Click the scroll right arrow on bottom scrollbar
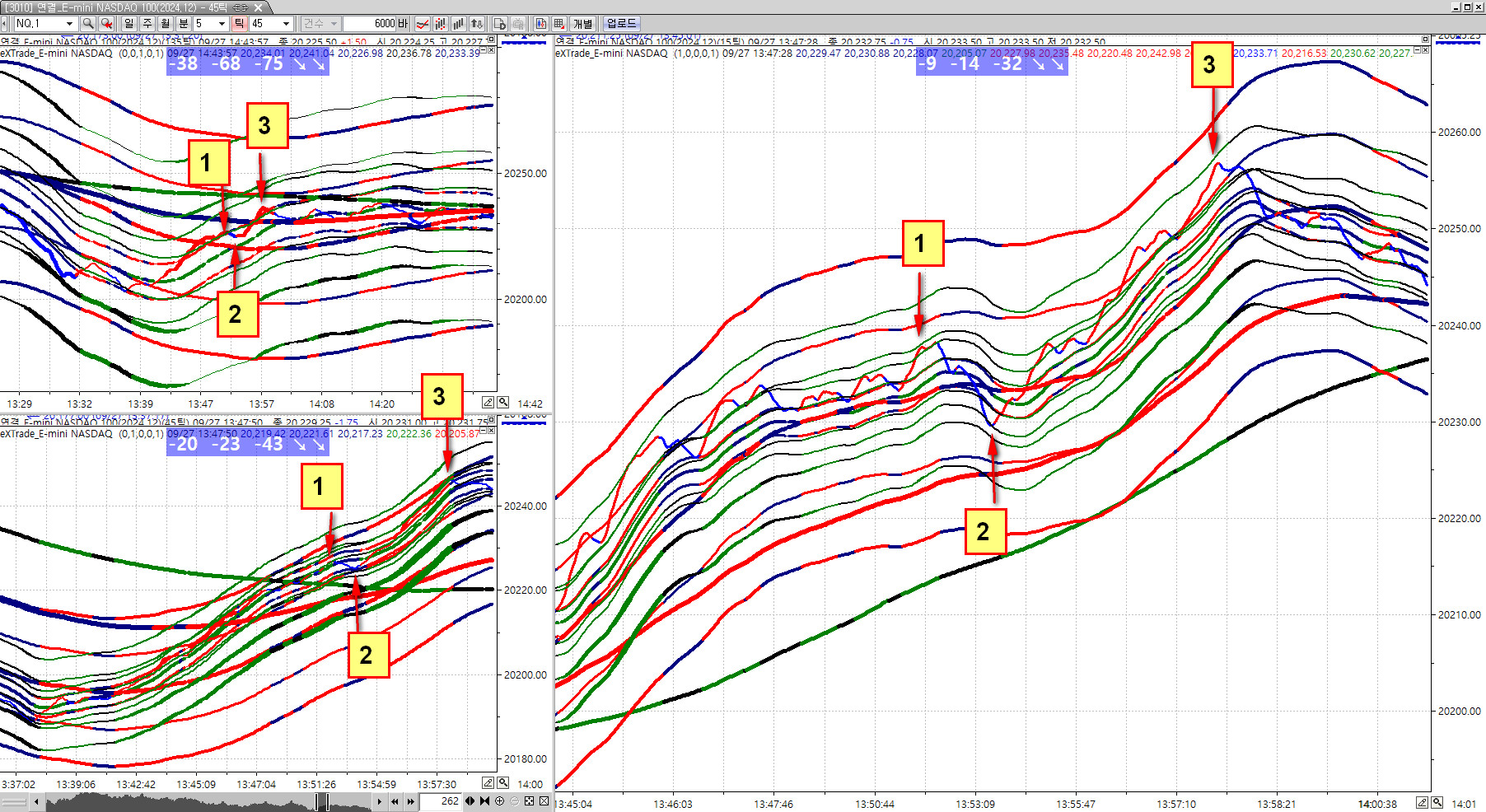Viewport: 1486px width, 812px height. tap(379, 801)
